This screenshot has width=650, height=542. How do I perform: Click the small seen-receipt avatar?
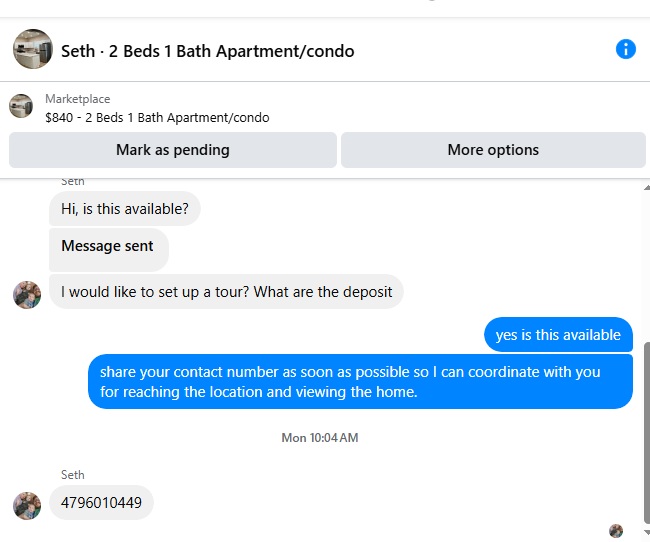click(x=616, y=530)
